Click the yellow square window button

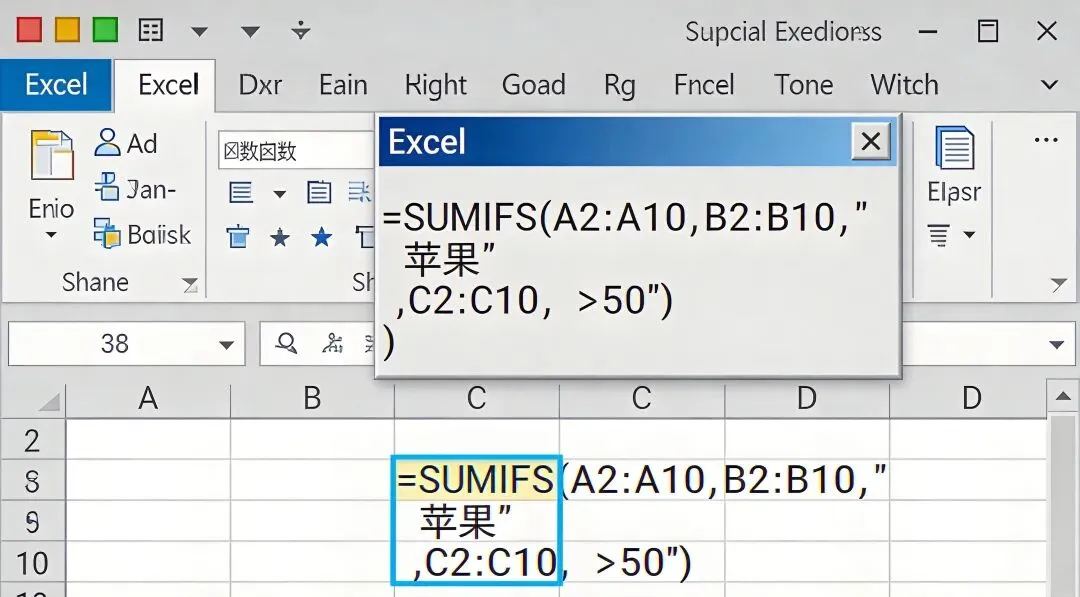pyautogui.click(x=68, y=30)
